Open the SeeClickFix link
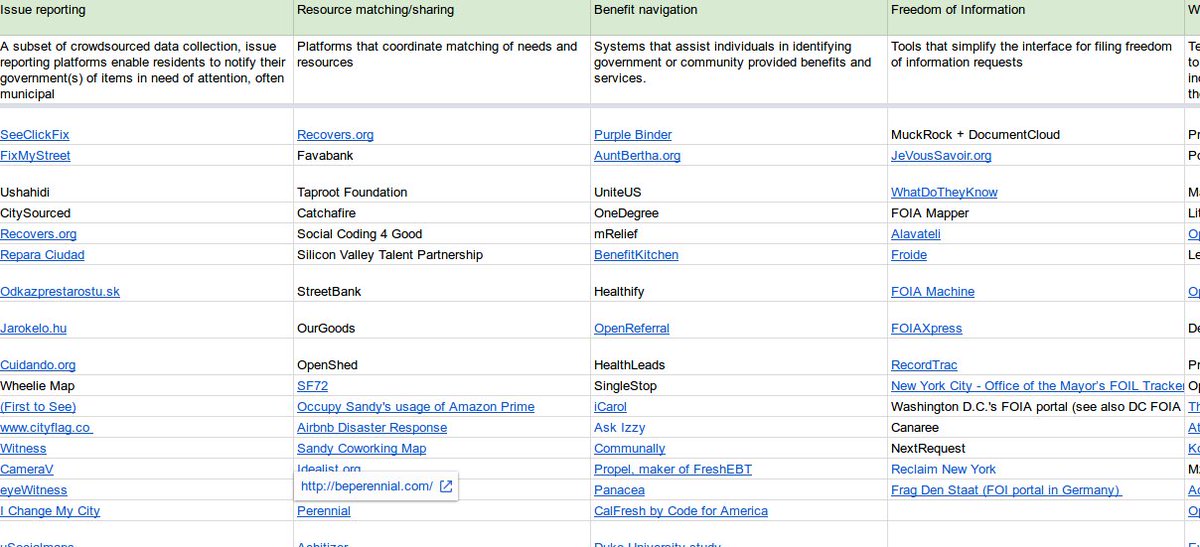 tap(35, 135)
